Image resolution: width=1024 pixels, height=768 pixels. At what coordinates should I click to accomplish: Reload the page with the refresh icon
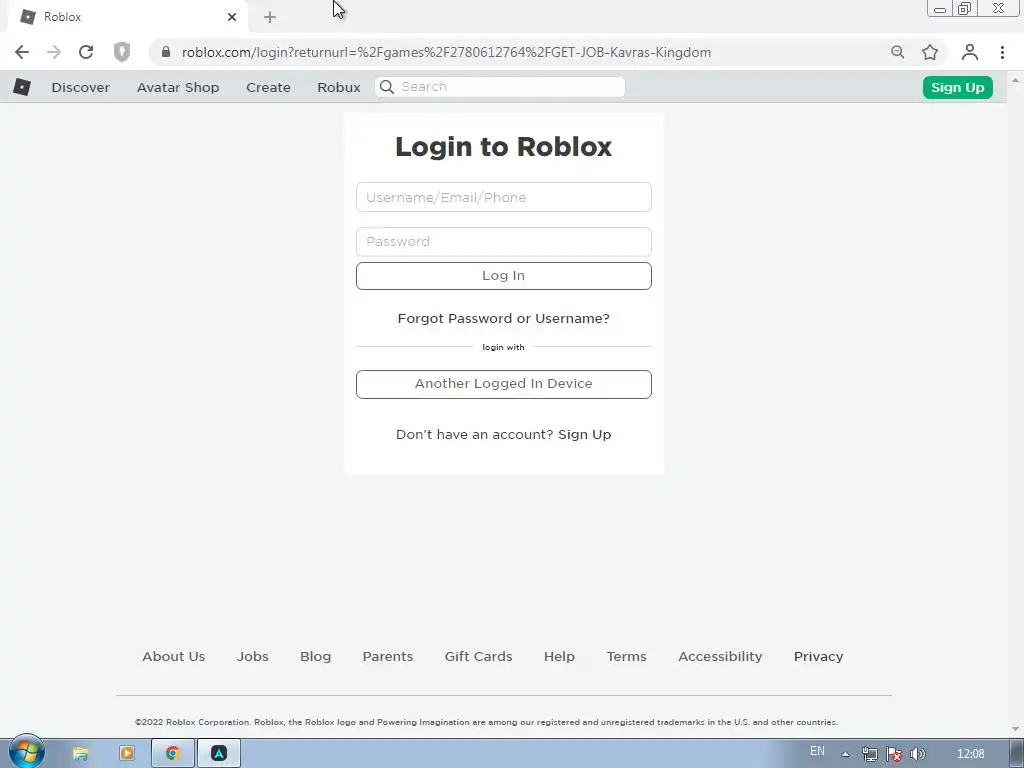pyautogui.click(x=86, y=52)
